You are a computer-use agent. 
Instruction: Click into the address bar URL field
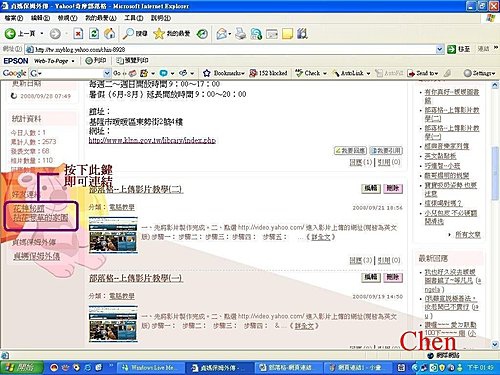230,49
